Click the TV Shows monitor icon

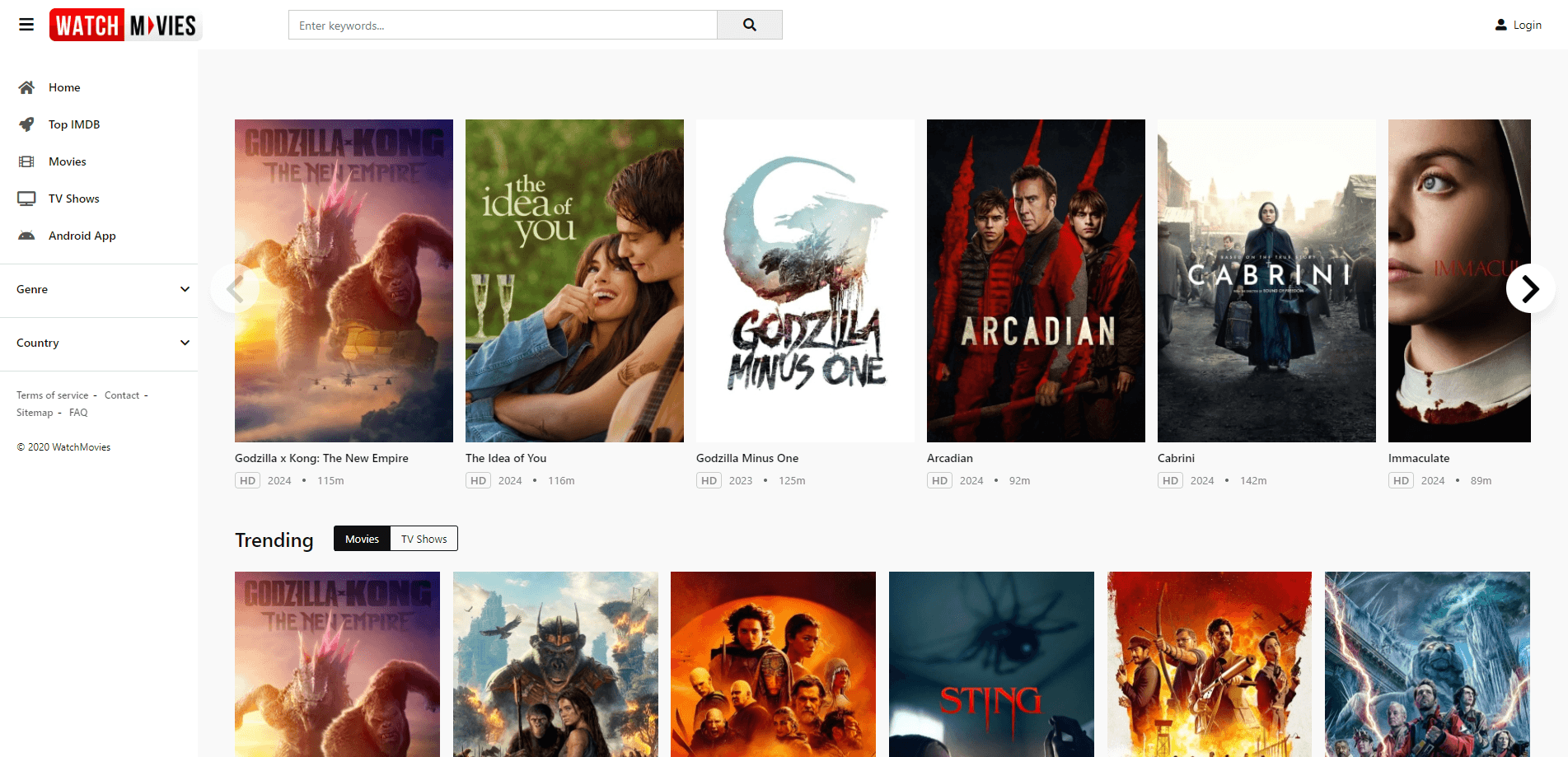(26, 199)
